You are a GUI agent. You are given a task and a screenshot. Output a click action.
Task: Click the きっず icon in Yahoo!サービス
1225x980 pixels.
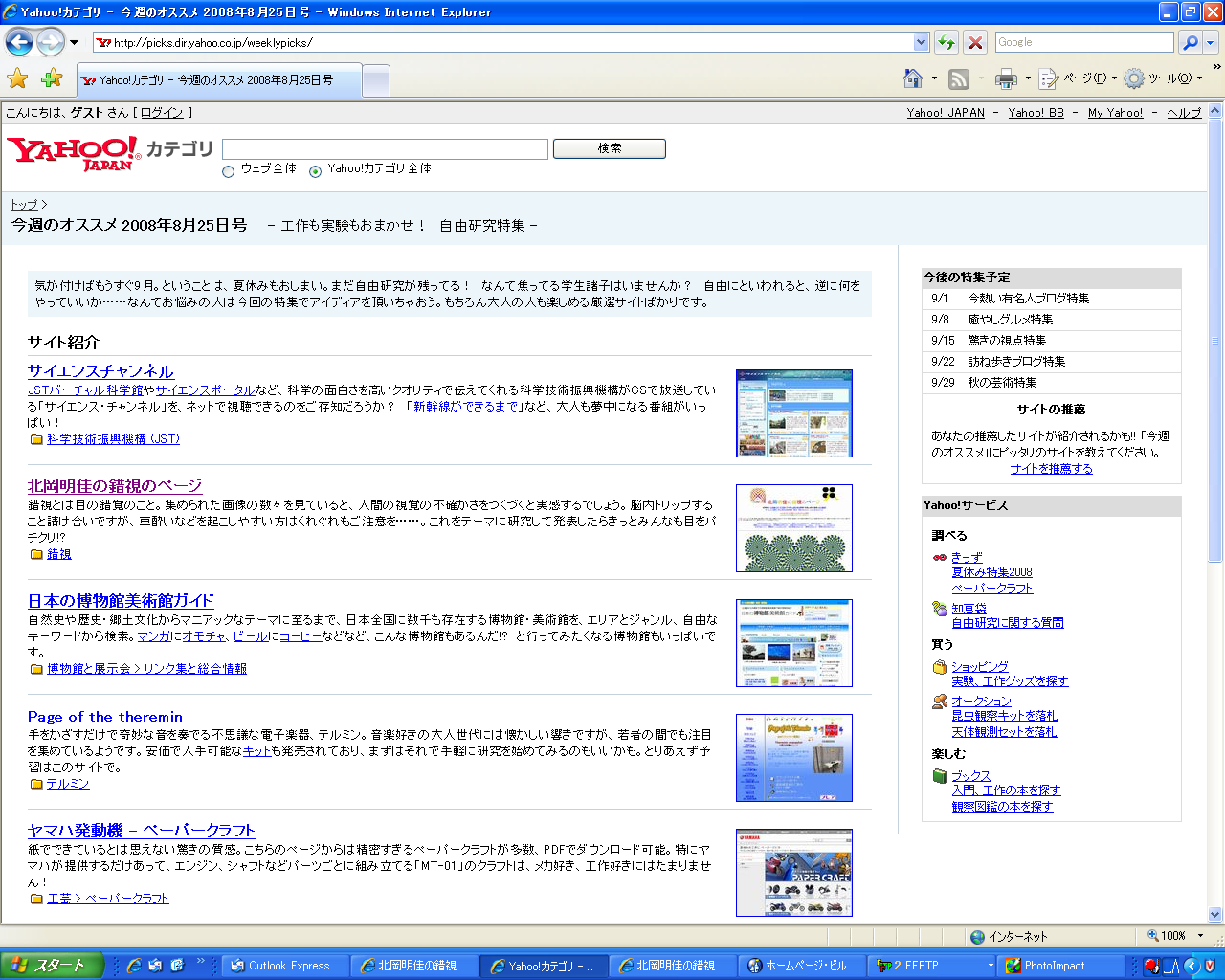pos(940,557)
